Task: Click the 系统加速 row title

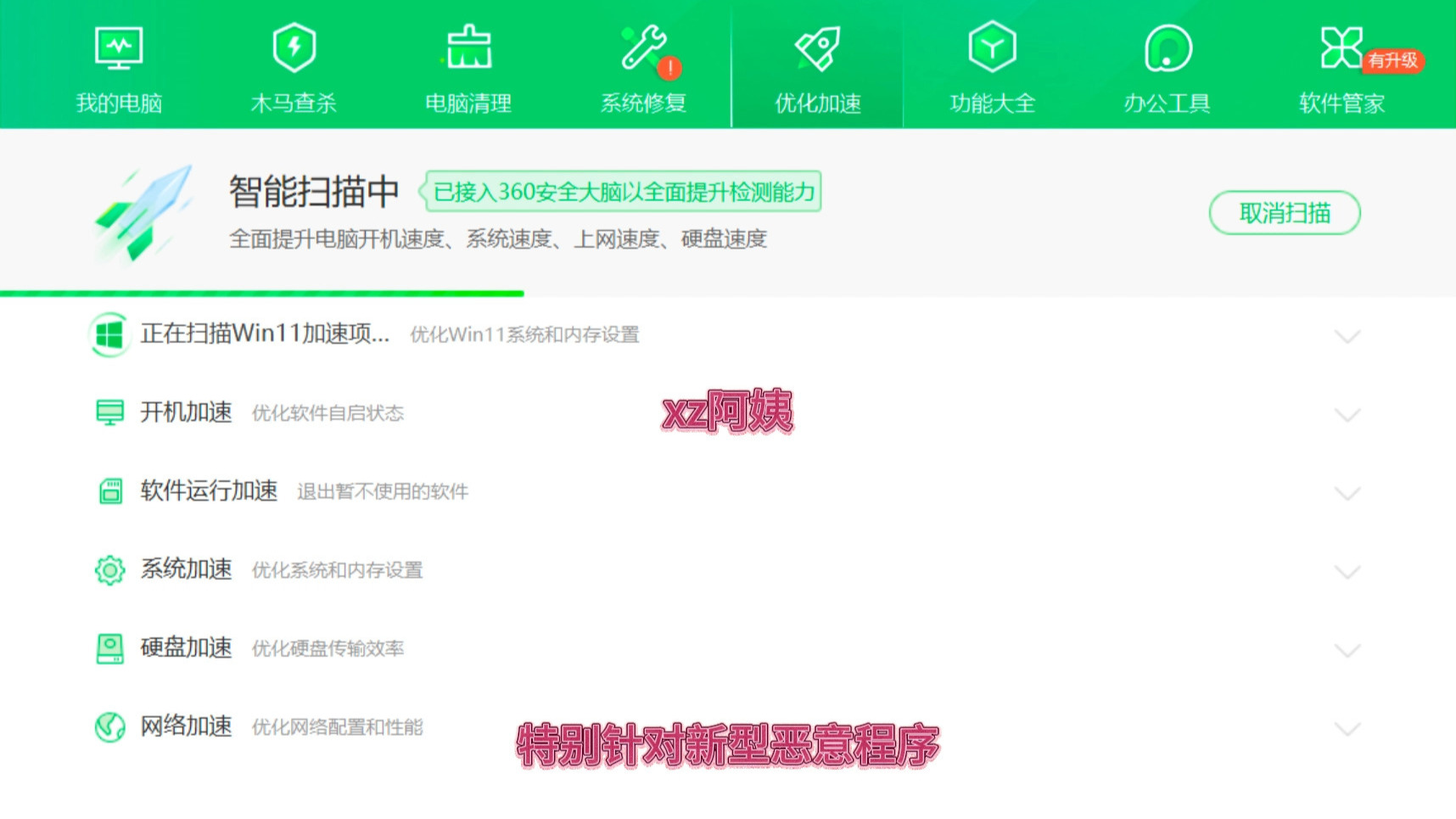Action: pos(186,569)
